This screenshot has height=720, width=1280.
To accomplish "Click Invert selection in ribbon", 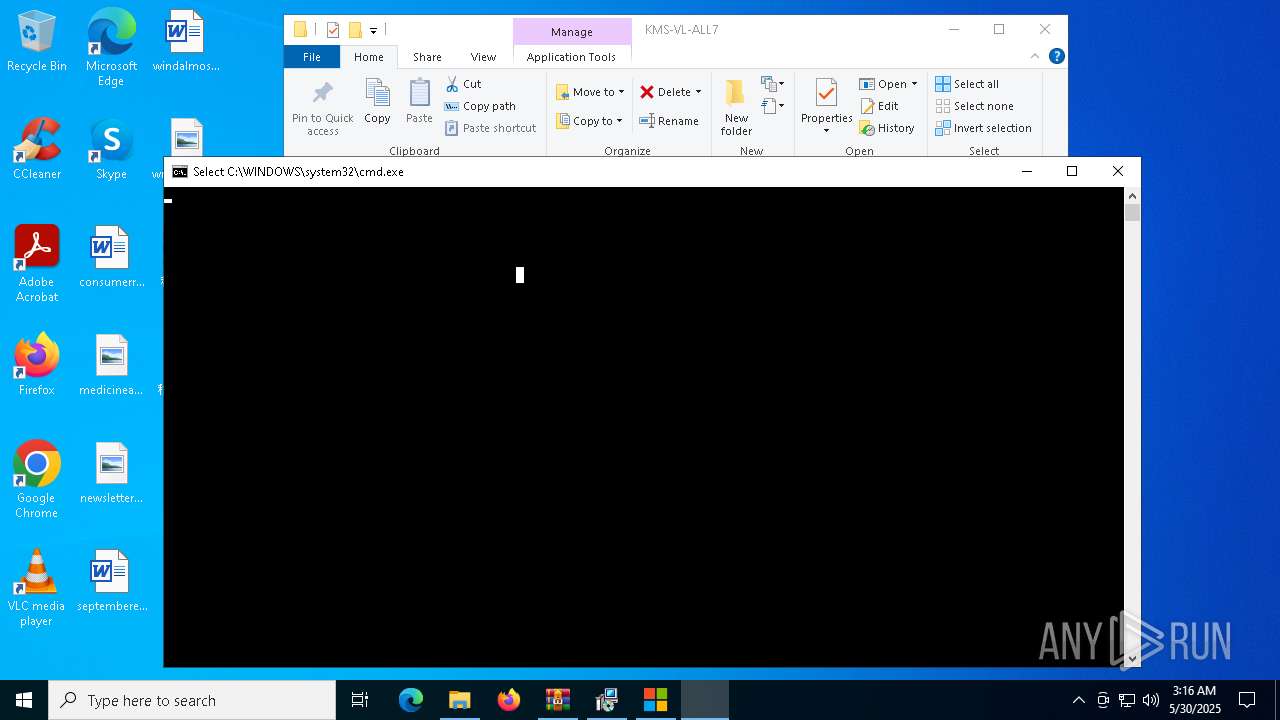I will [983, 128].
